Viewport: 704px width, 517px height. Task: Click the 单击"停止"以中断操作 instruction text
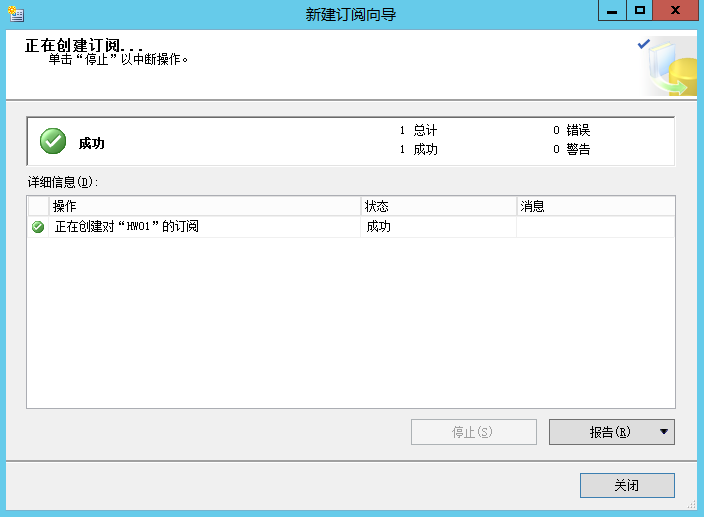click(x=118, y=59)
